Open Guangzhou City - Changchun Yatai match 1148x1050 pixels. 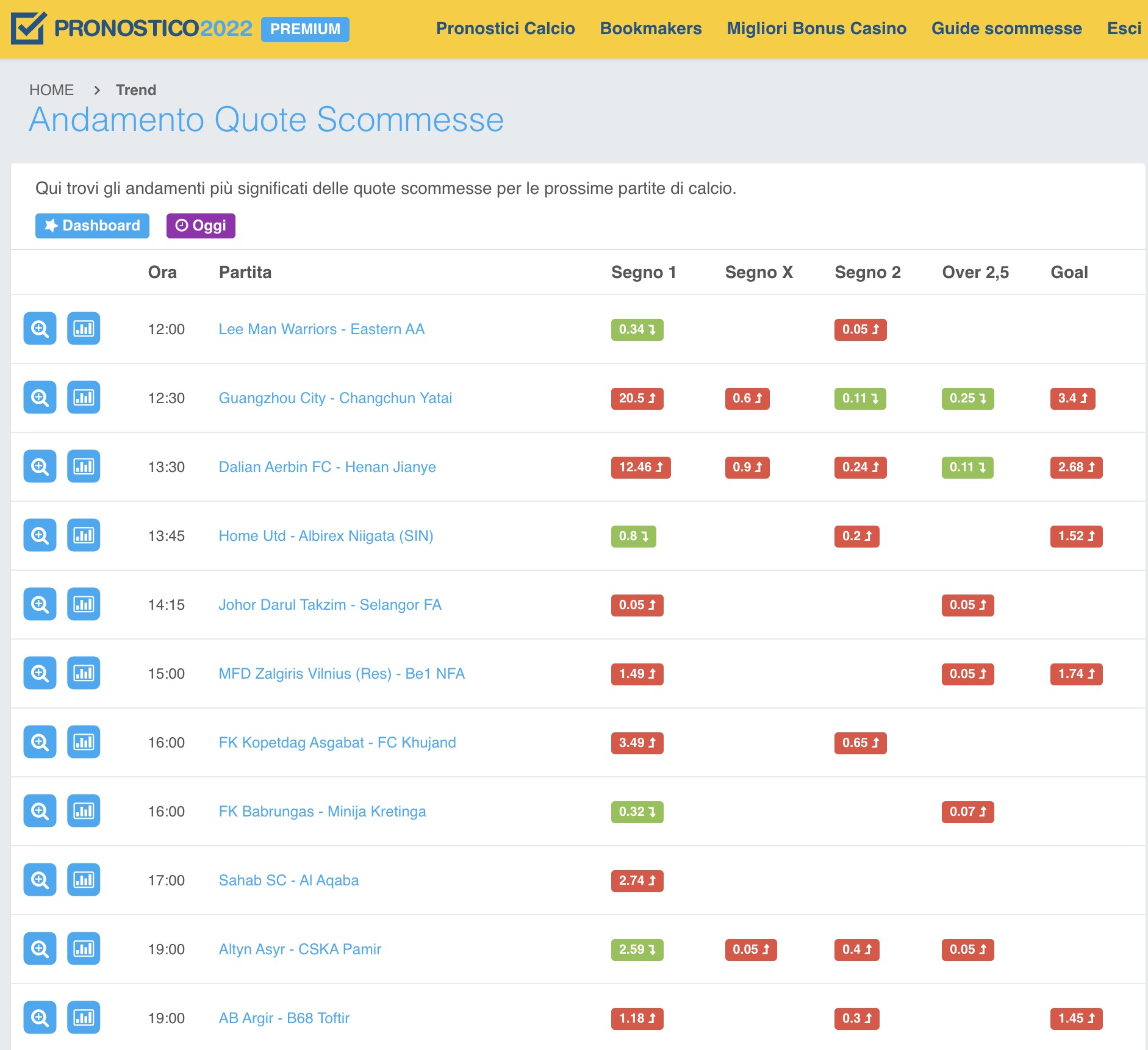[335, 398]
